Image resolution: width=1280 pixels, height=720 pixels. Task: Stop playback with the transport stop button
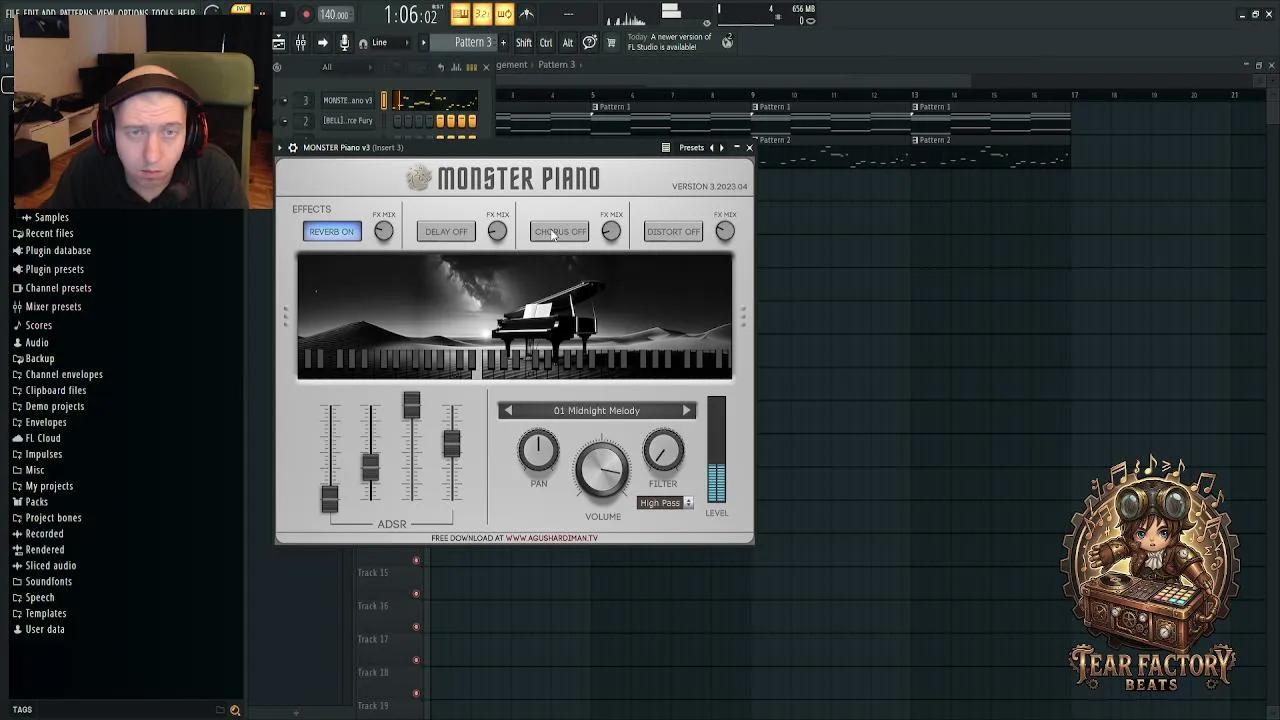[x=283, y=14]
